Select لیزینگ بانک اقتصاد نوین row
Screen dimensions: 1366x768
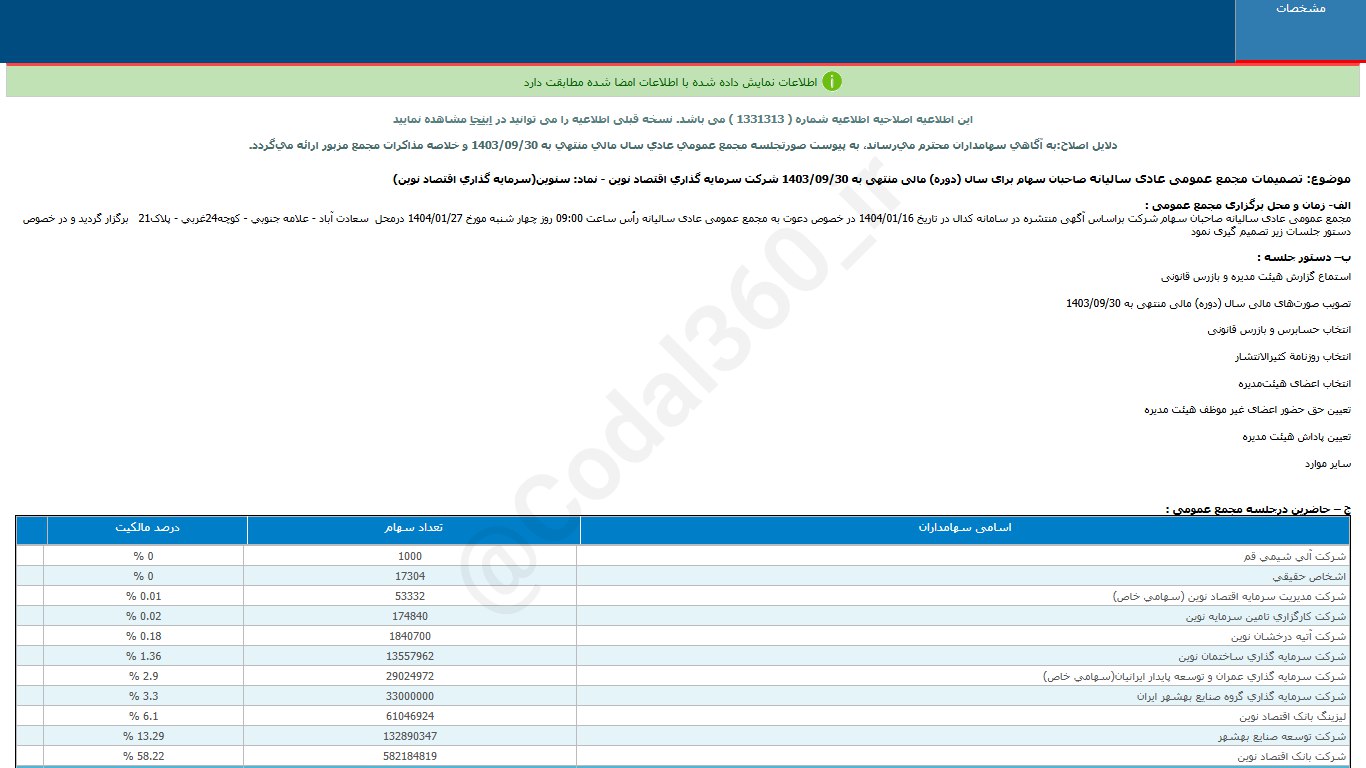click(x=1292, y=716)
